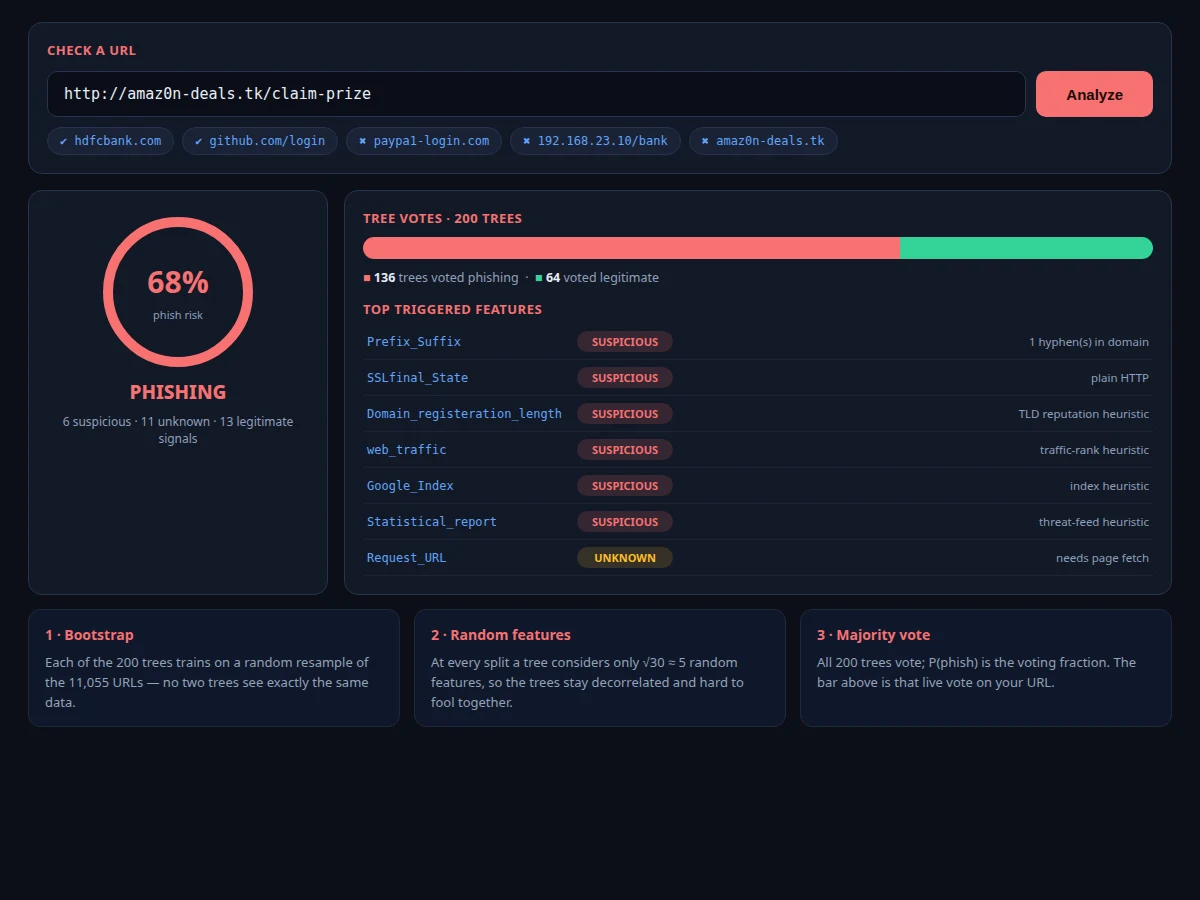Image resolution: width=1200 pixels, height=900 pixels.
Task: Click the 'TREE VOTES · 200 TREES' heading
Action: pyautogui.click(x=442, y=219)
